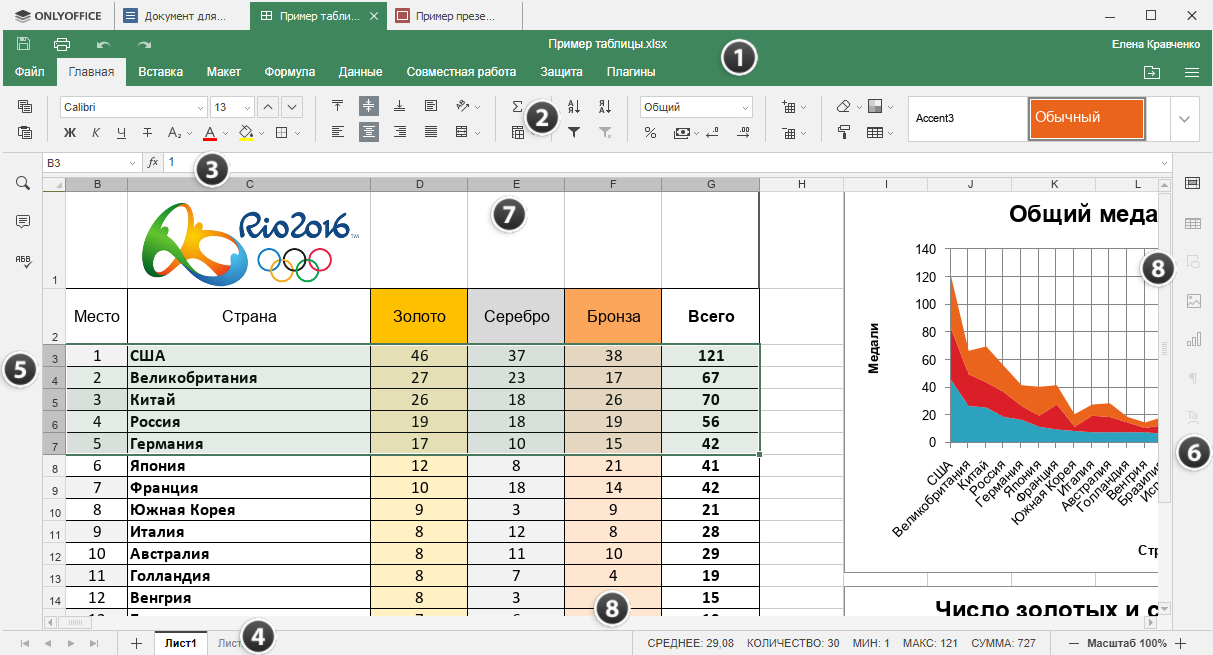
Task: Open image settings in the right sidebar
Action: pyautogui.click(x=1192, y=300)
